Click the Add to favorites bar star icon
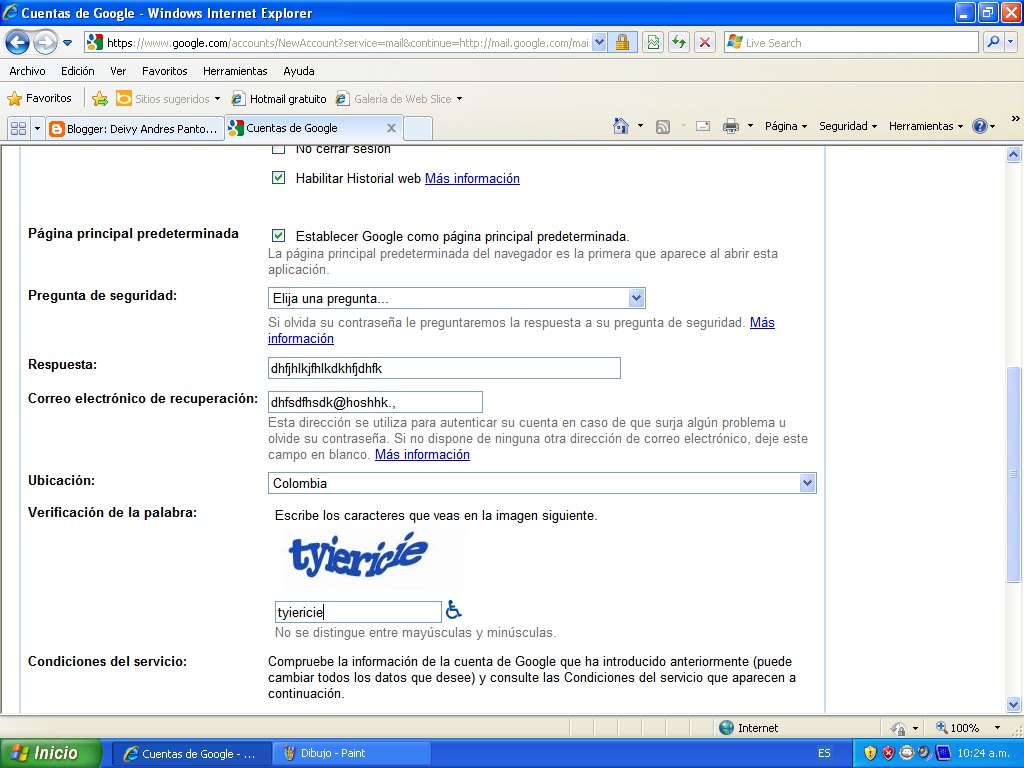 coord(100,99)
